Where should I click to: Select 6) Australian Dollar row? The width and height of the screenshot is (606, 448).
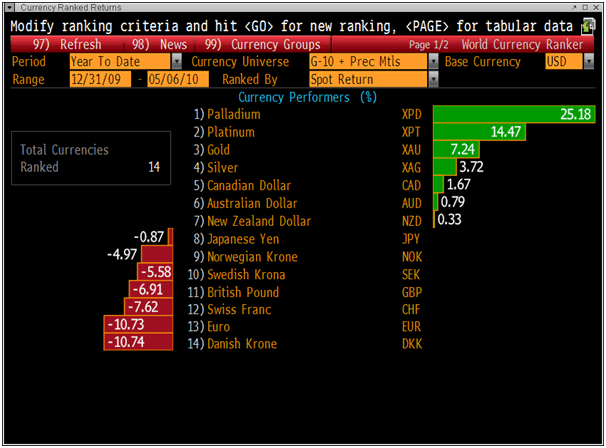245,203
